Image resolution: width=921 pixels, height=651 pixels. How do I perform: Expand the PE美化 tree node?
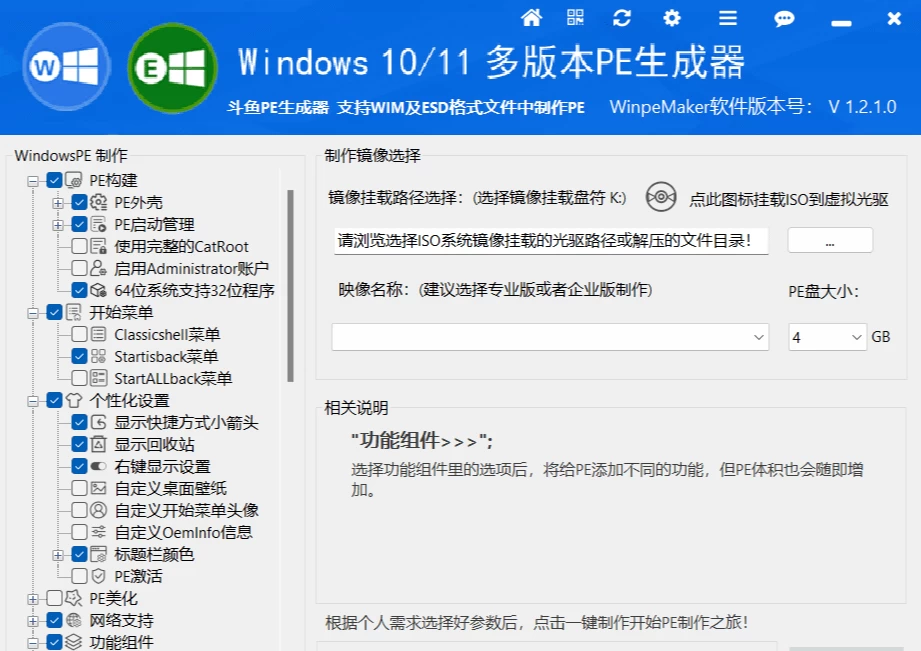point(33,599)
